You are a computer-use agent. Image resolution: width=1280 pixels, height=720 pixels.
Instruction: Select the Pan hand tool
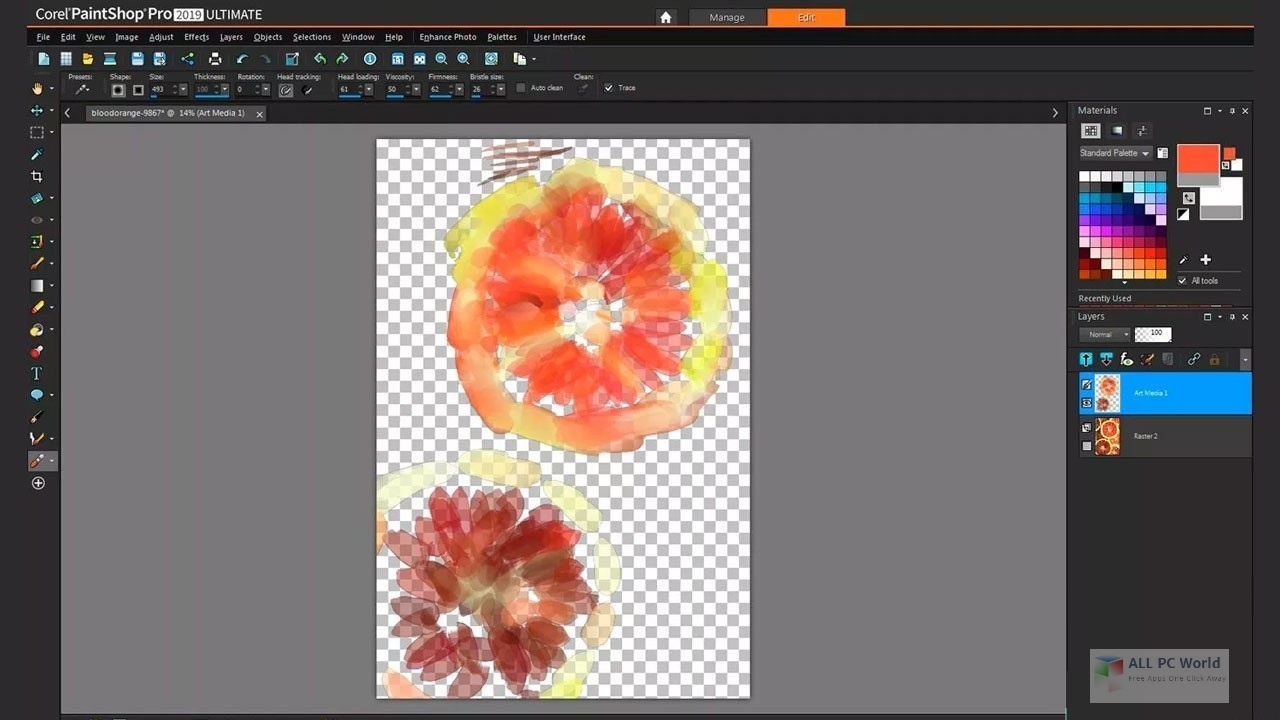[x=37, y=89]
